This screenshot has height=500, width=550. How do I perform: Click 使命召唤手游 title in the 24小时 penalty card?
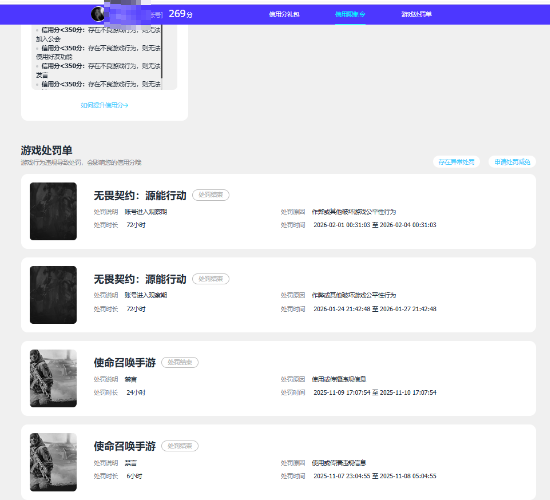(x=125, y=362)
